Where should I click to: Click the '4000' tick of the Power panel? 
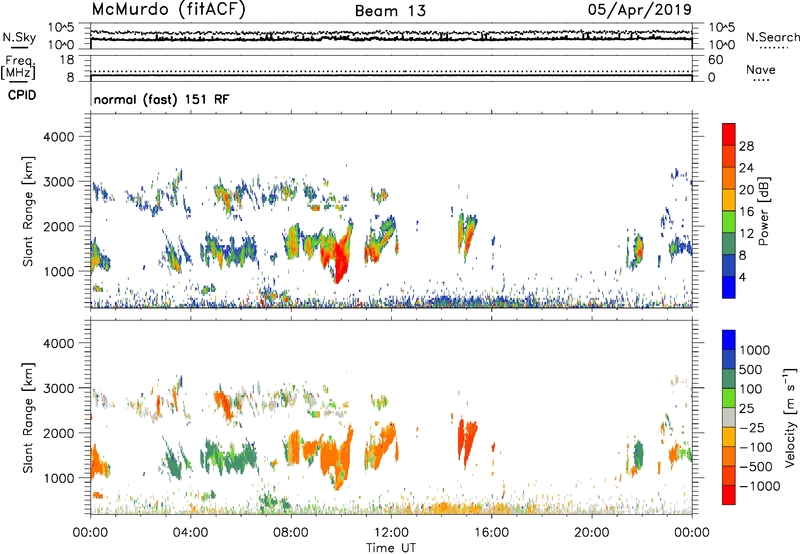(58, 137)
